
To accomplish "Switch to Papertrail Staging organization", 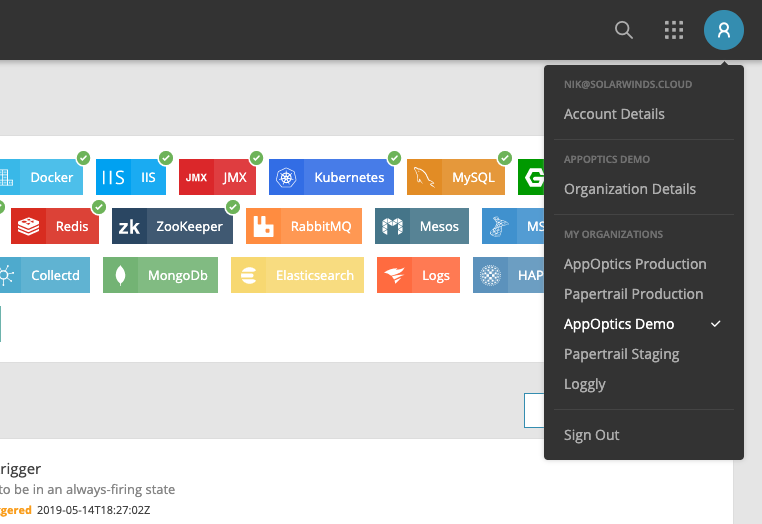I will tap(622, 354).
